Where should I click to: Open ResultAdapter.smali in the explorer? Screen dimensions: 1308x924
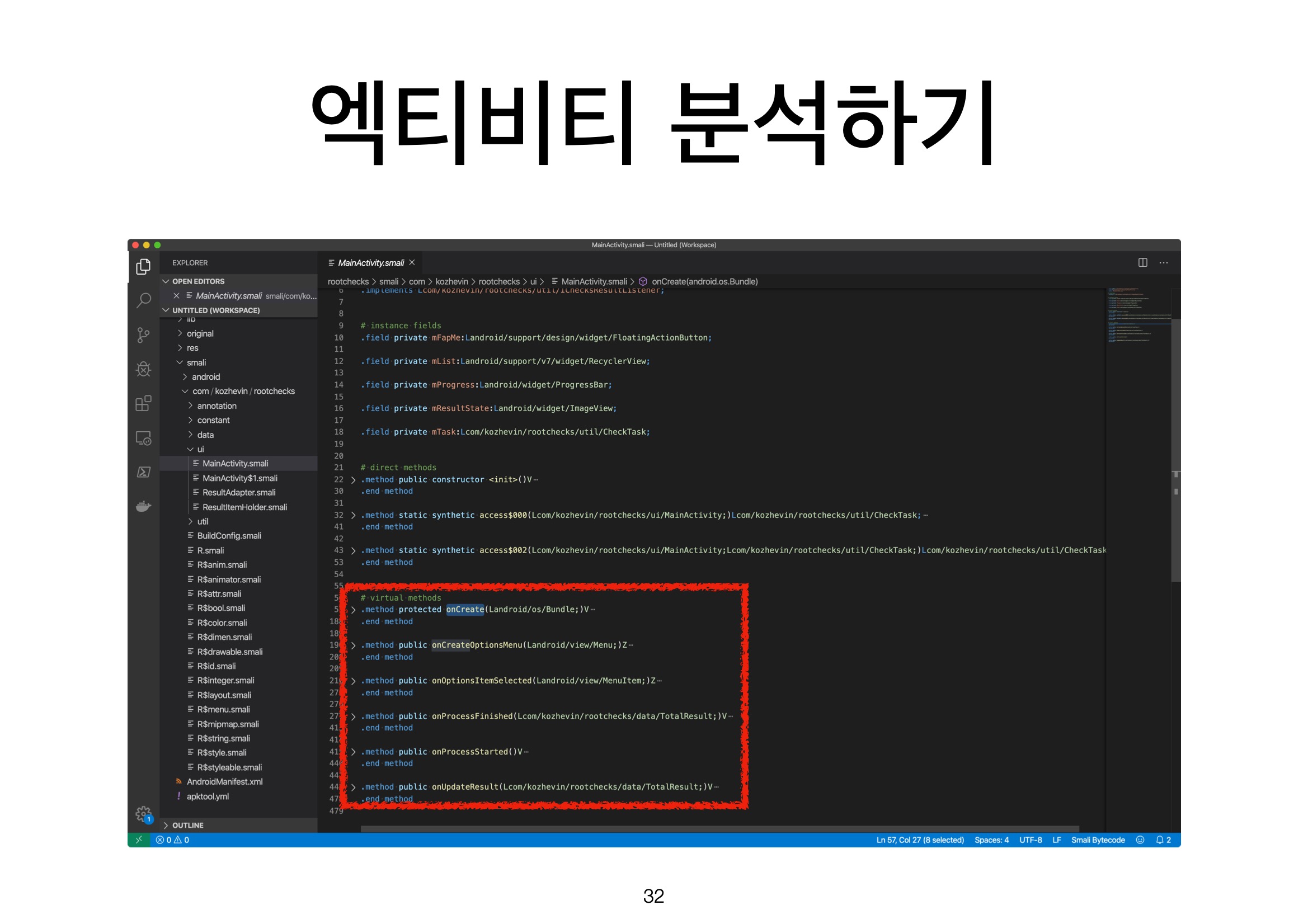(239, 493)
